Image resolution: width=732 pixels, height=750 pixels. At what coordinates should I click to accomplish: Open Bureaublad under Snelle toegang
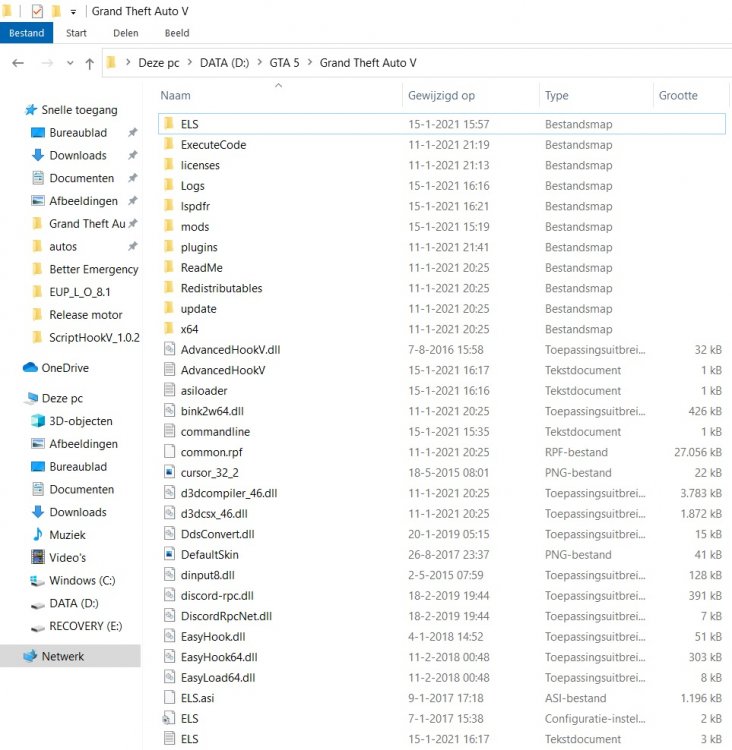78,132
